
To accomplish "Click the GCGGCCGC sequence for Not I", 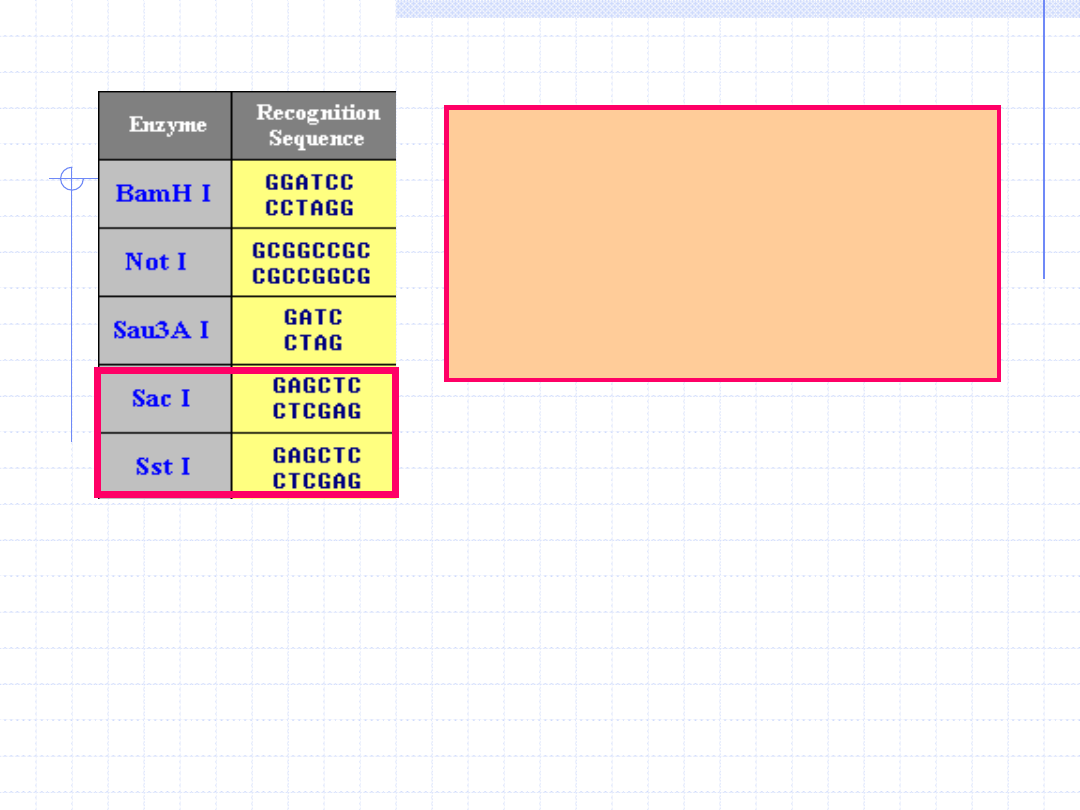I will click(311, 251).
